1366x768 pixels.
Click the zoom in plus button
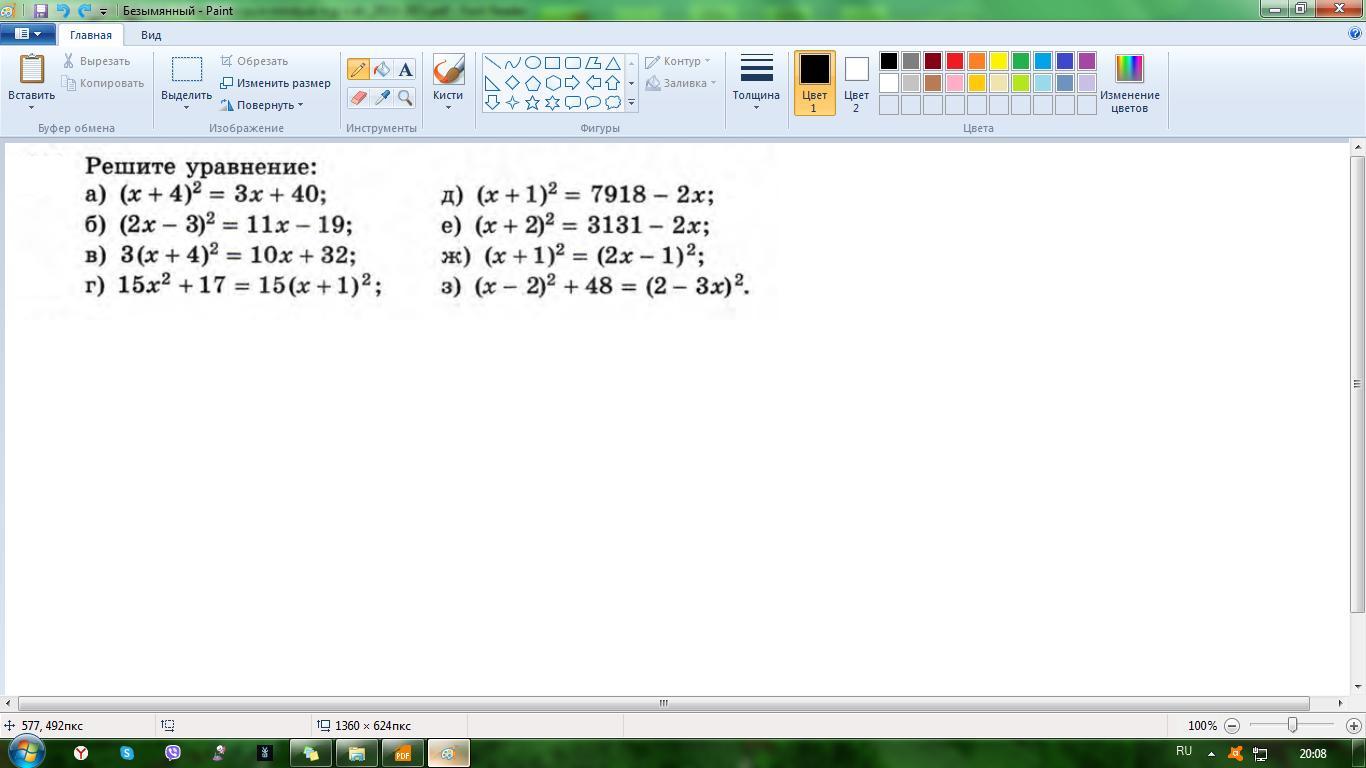click(x=1354, y=726)
